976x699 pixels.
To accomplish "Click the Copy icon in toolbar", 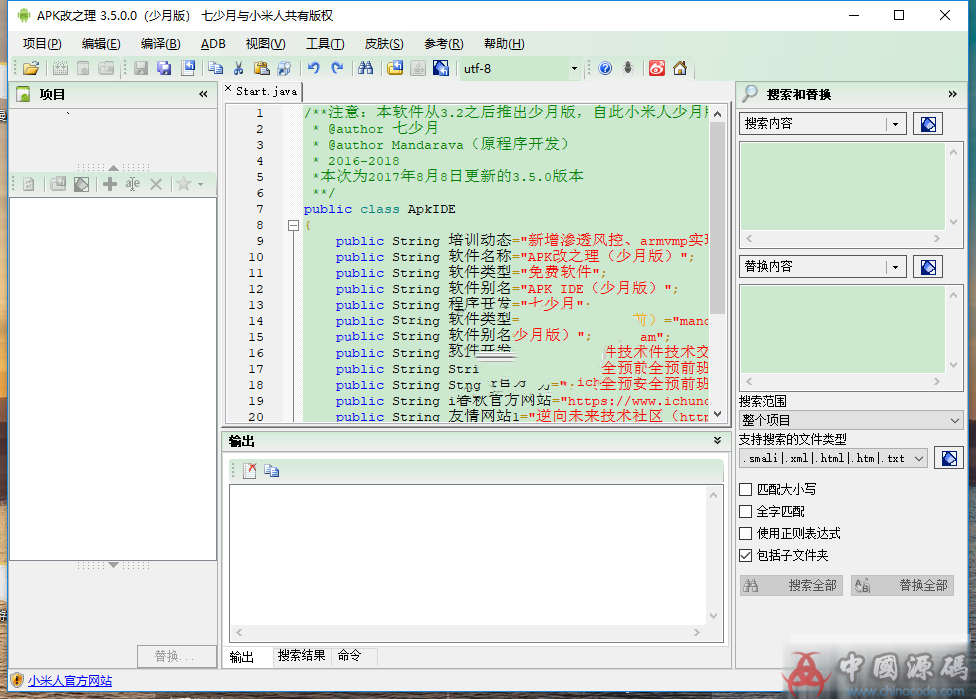I will coord(215,68).
